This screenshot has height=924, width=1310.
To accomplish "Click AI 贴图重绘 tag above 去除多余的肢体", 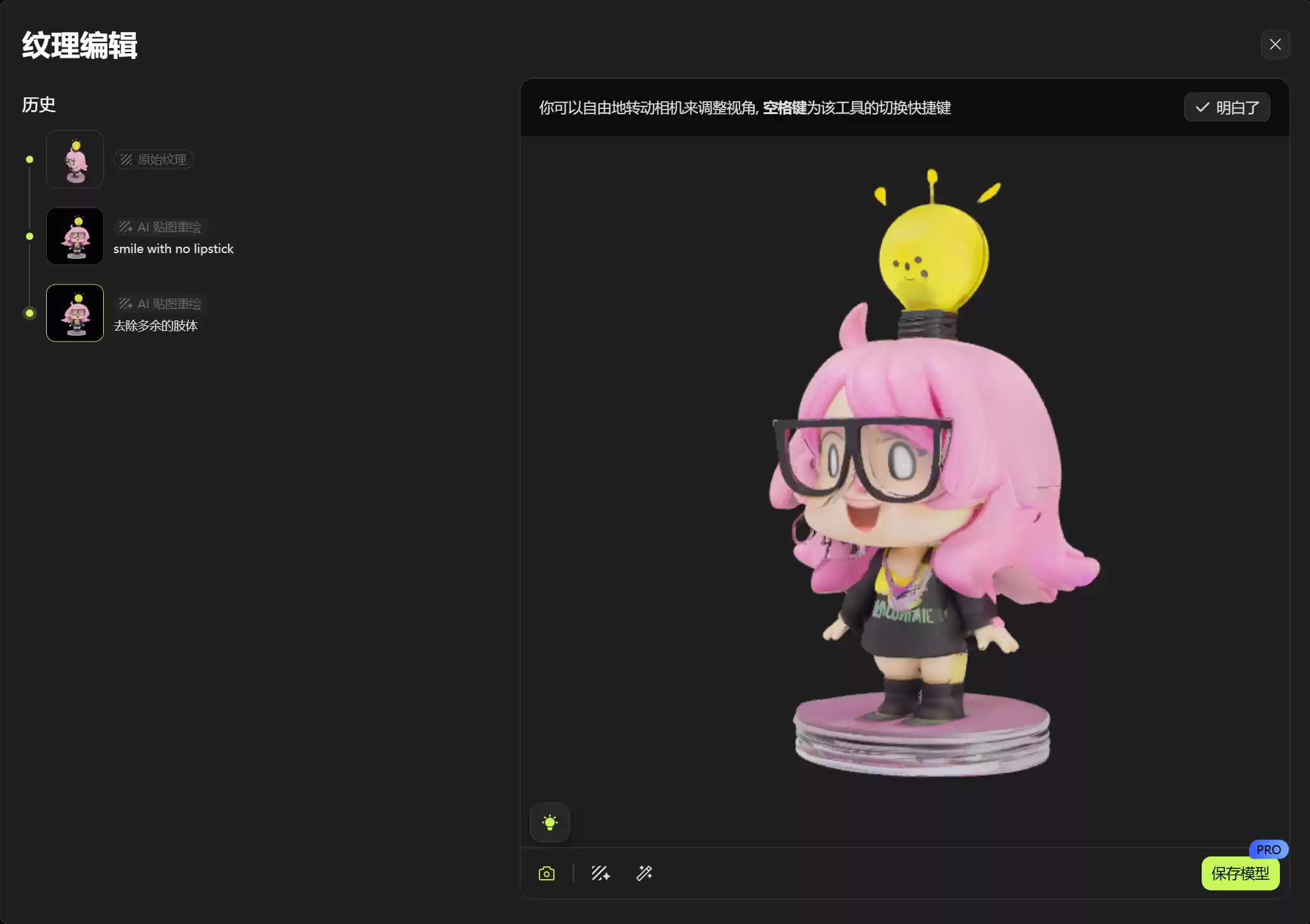I will click(x=160, y=304).
